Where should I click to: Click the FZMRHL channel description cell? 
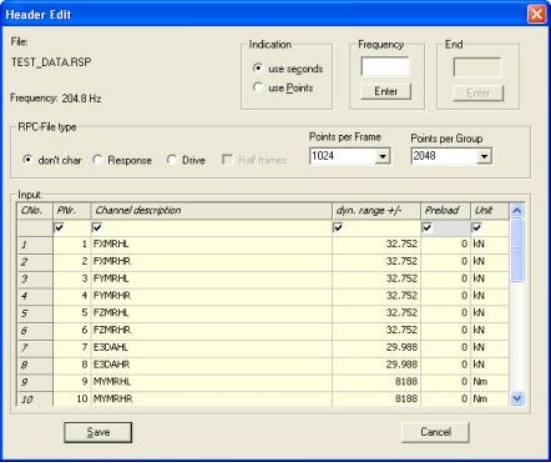point(212,313)
